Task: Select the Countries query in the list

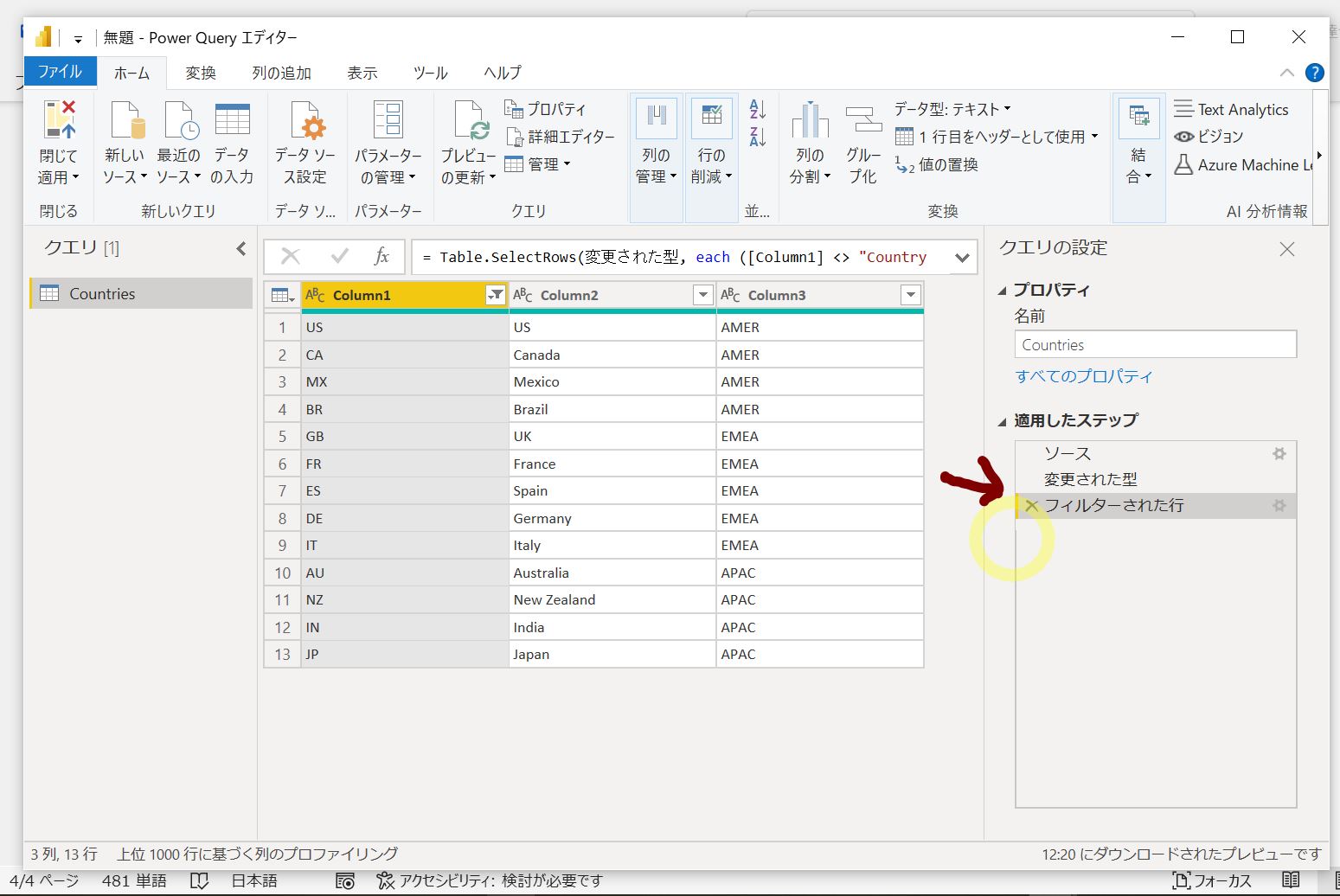Action: (x=142, y=293)
